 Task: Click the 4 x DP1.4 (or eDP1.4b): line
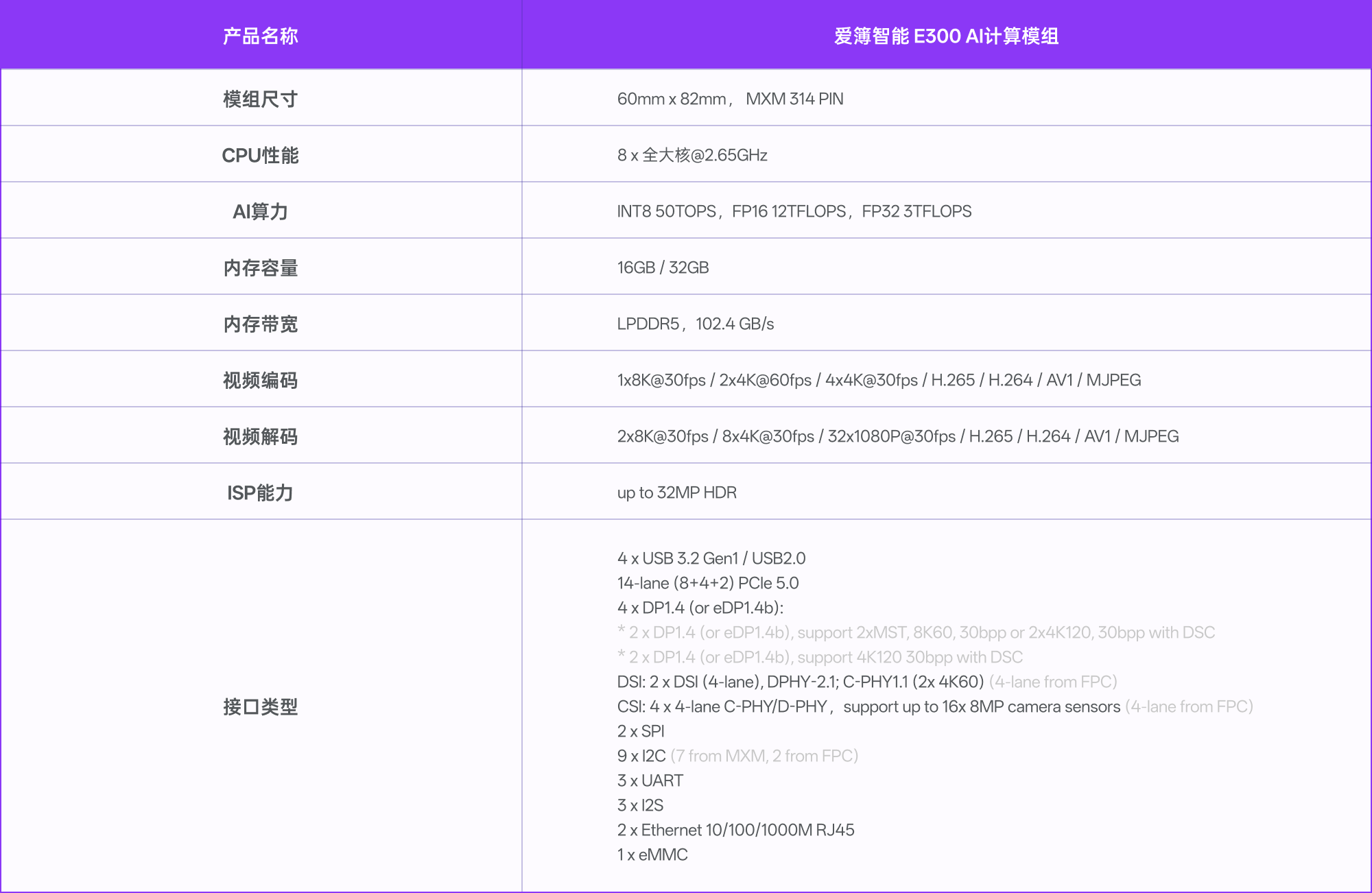700,608
